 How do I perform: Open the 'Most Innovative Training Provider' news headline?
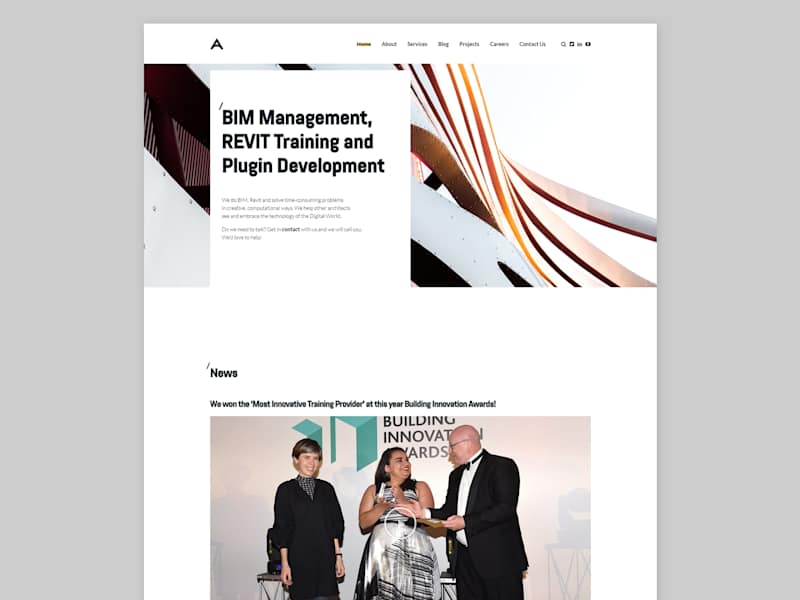(x=353, y=404)
